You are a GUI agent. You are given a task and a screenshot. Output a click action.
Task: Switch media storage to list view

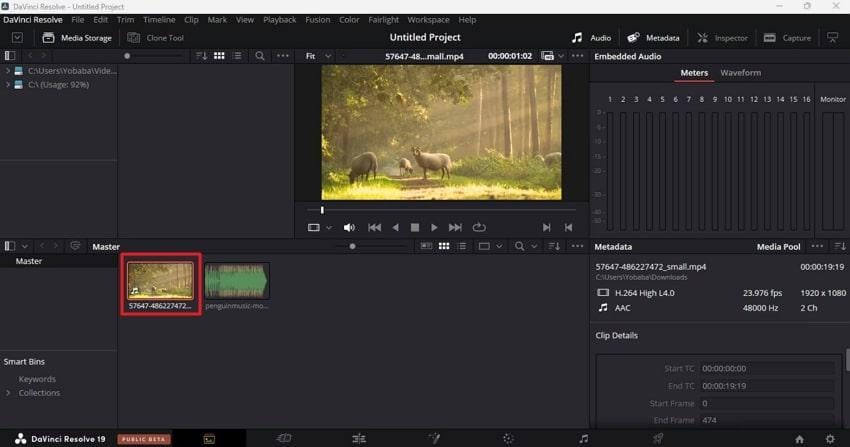click(x=237, y=56)
